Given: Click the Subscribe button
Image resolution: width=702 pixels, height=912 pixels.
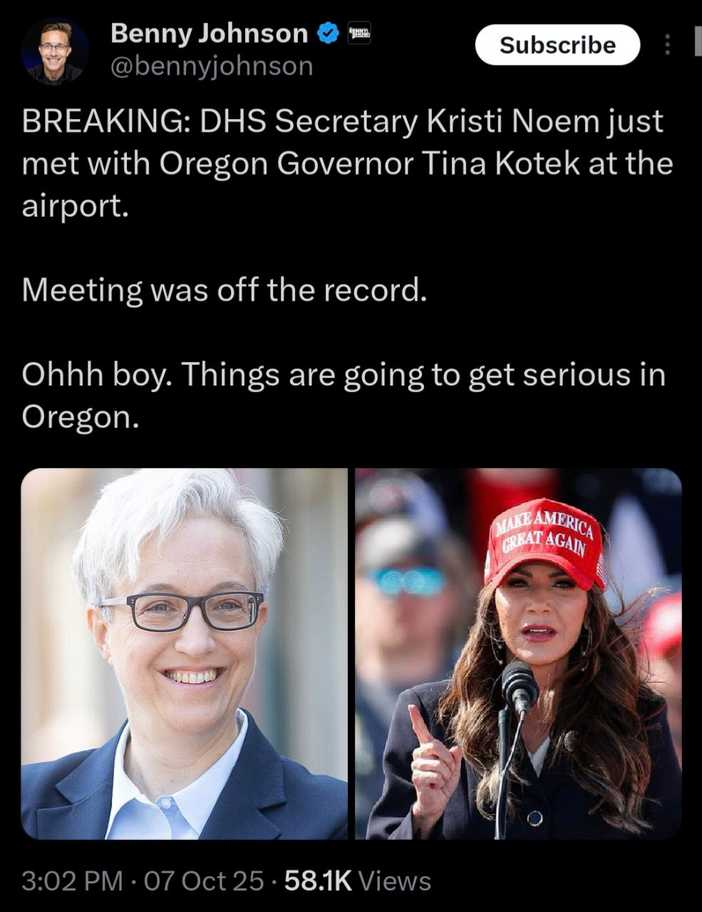Looking at the screenshot, I should point(557,45).
